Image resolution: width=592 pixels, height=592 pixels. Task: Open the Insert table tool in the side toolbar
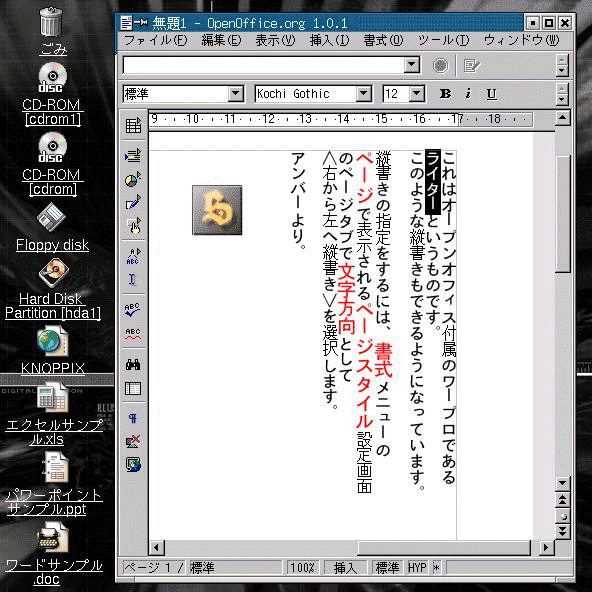pos(133,125)
